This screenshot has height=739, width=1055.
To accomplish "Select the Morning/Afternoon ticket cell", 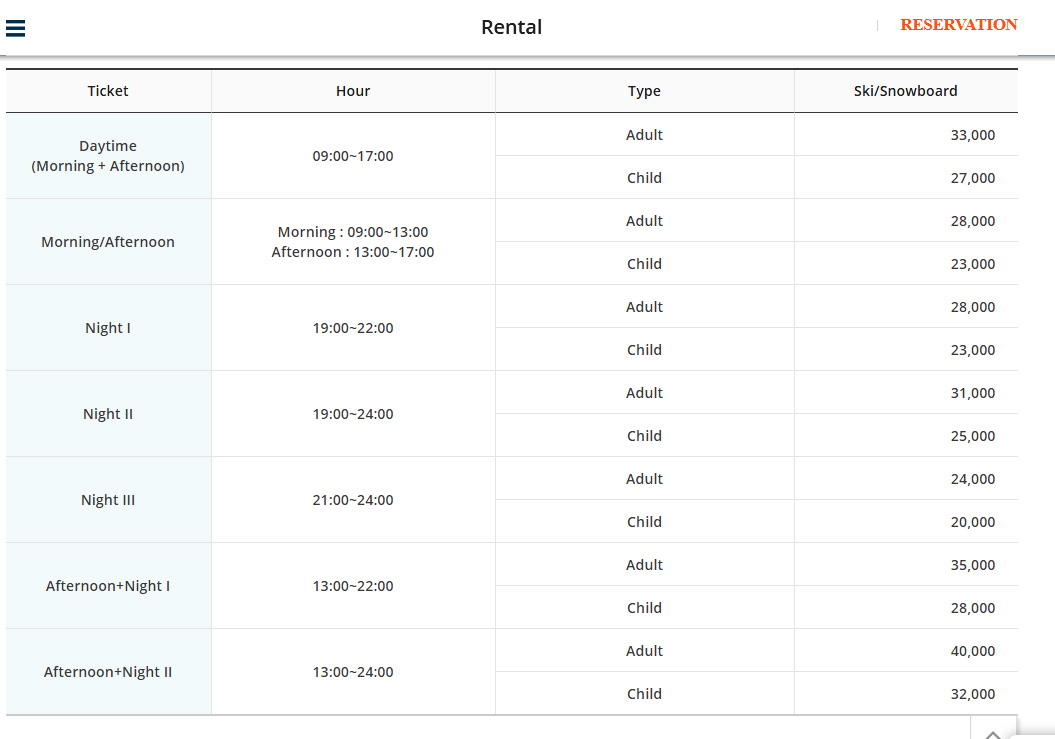I will 108,242.
